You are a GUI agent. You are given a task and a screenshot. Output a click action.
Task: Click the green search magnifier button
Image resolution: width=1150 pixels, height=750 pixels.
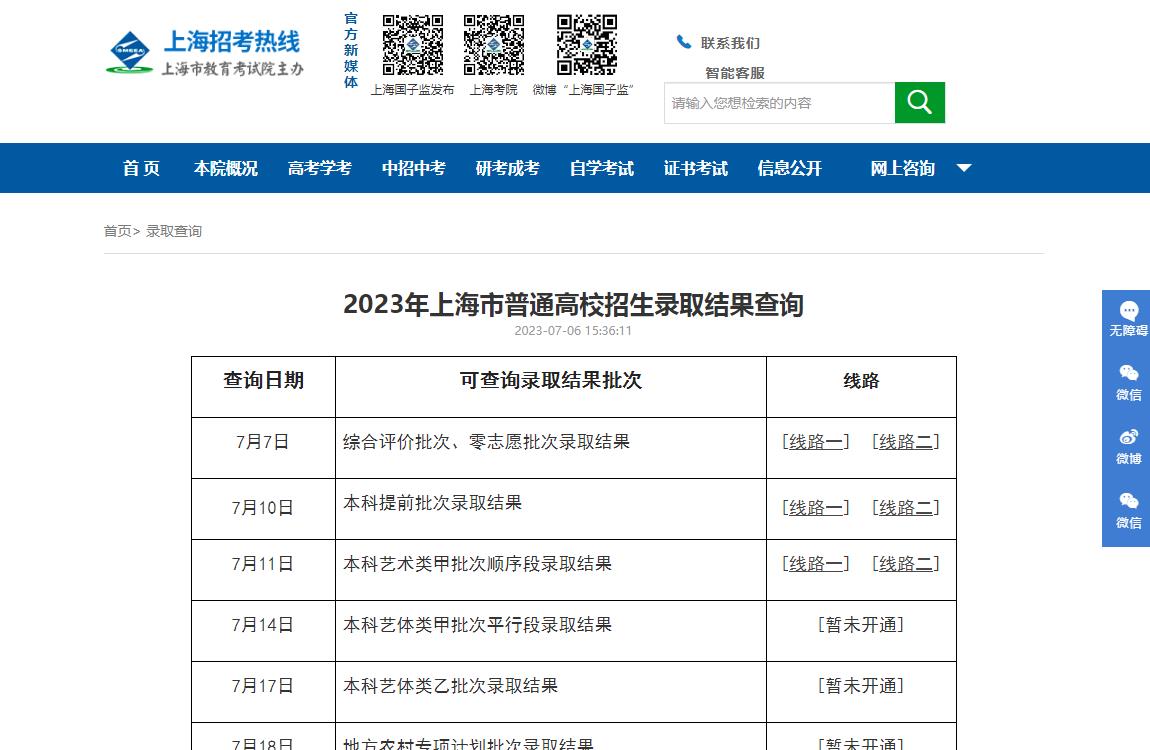coord(920,103)
